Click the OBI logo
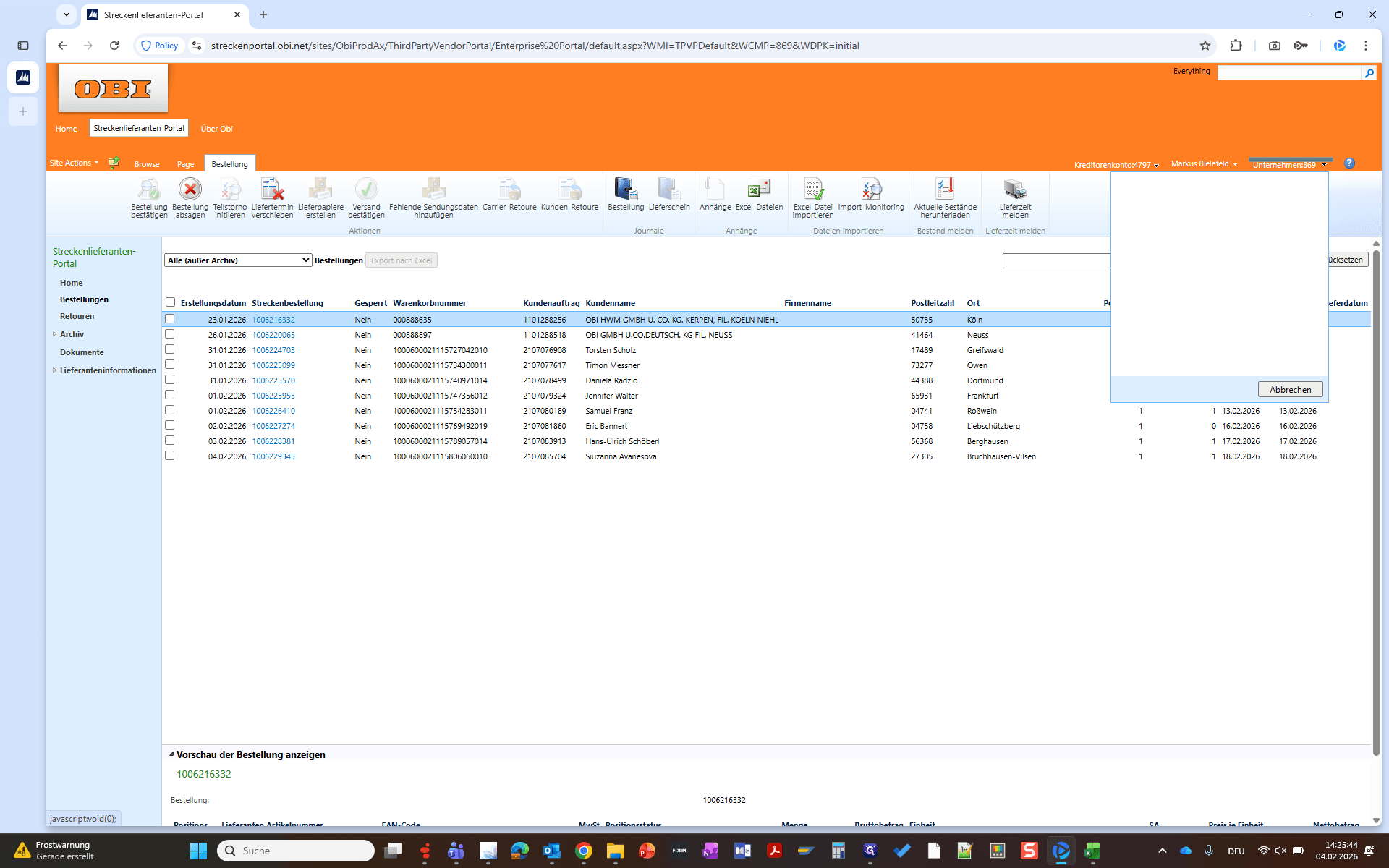The width and height of the screenshot is (1389, 868). point(113,88)
